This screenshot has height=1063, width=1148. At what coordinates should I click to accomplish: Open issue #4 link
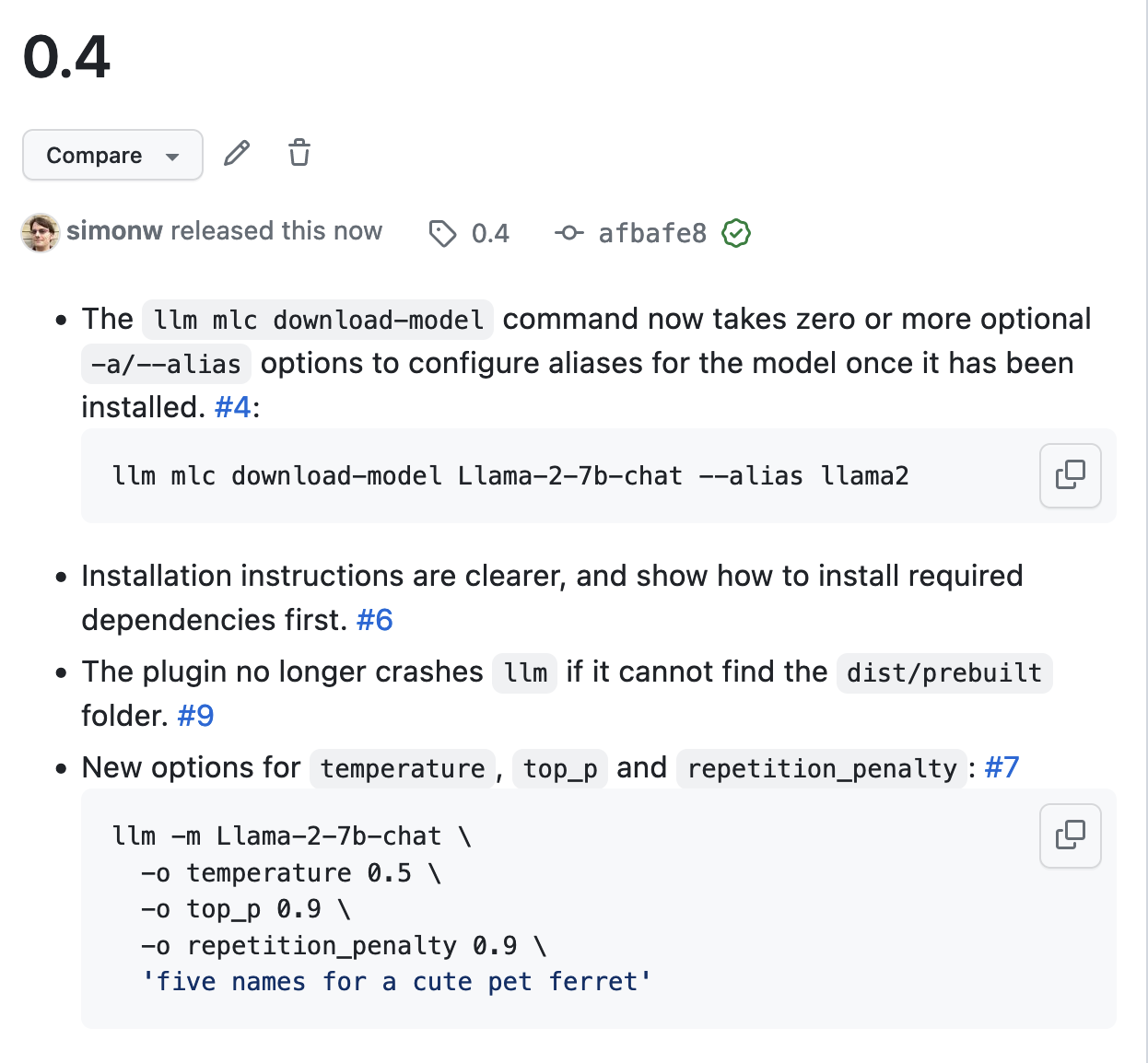click(233, 407)
